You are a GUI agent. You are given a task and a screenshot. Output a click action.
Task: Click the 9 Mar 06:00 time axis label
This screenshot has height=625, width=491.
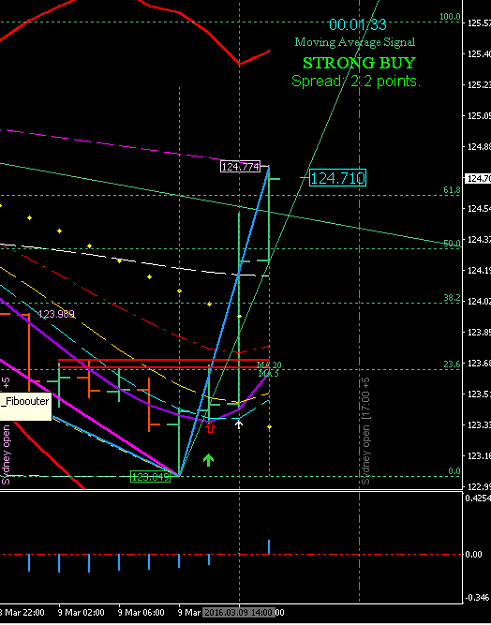pyautogui.click(x=141, y=612)
